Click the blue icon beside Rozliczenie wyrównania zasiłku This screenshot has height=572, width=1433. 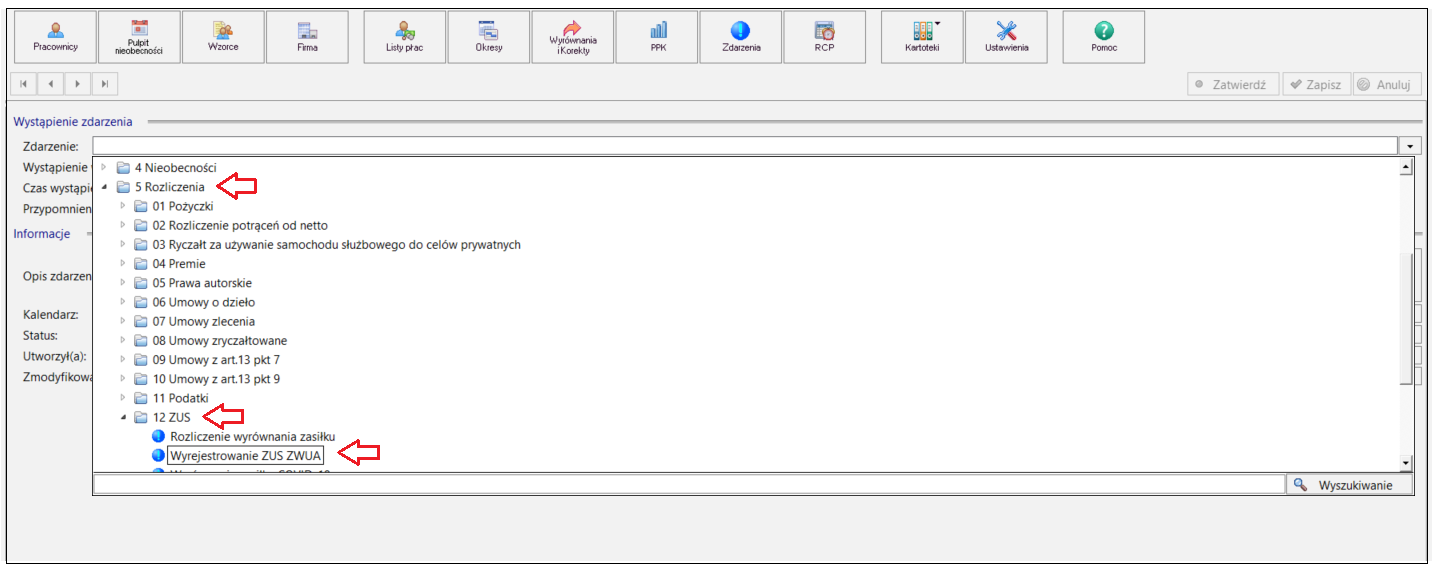158,436
